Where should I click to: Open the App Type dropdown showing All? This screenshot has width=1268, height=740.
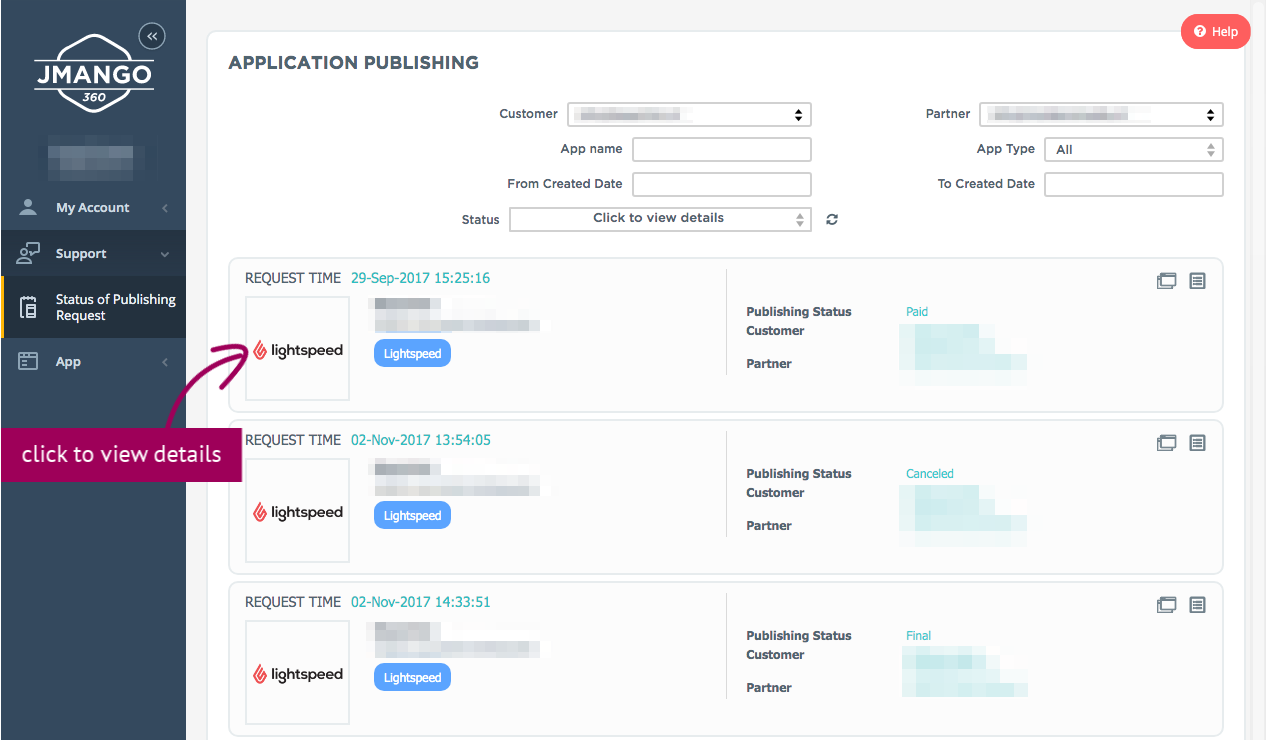click(x=1134, y=149)
